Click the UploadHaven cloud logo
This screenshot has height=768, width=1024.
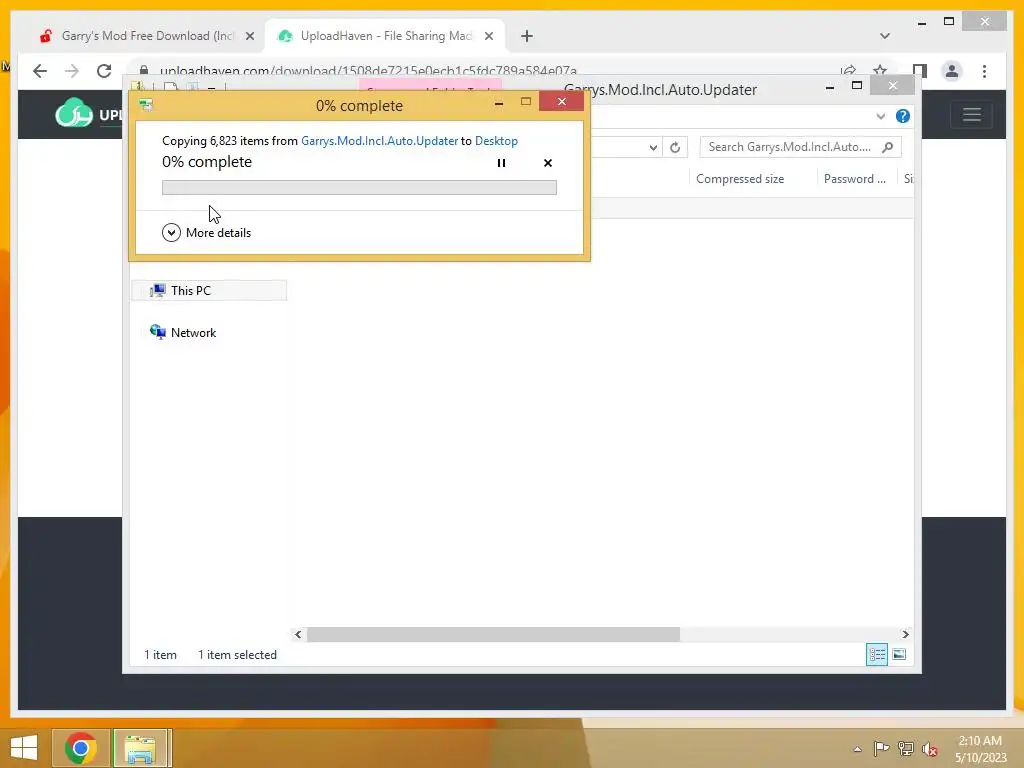tap(73, 114)
